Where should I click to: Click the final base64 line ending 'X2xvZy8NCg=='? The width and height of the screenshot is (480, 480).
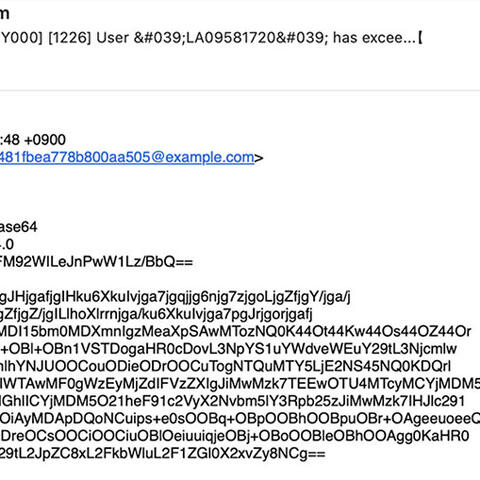tap(162, 454)
